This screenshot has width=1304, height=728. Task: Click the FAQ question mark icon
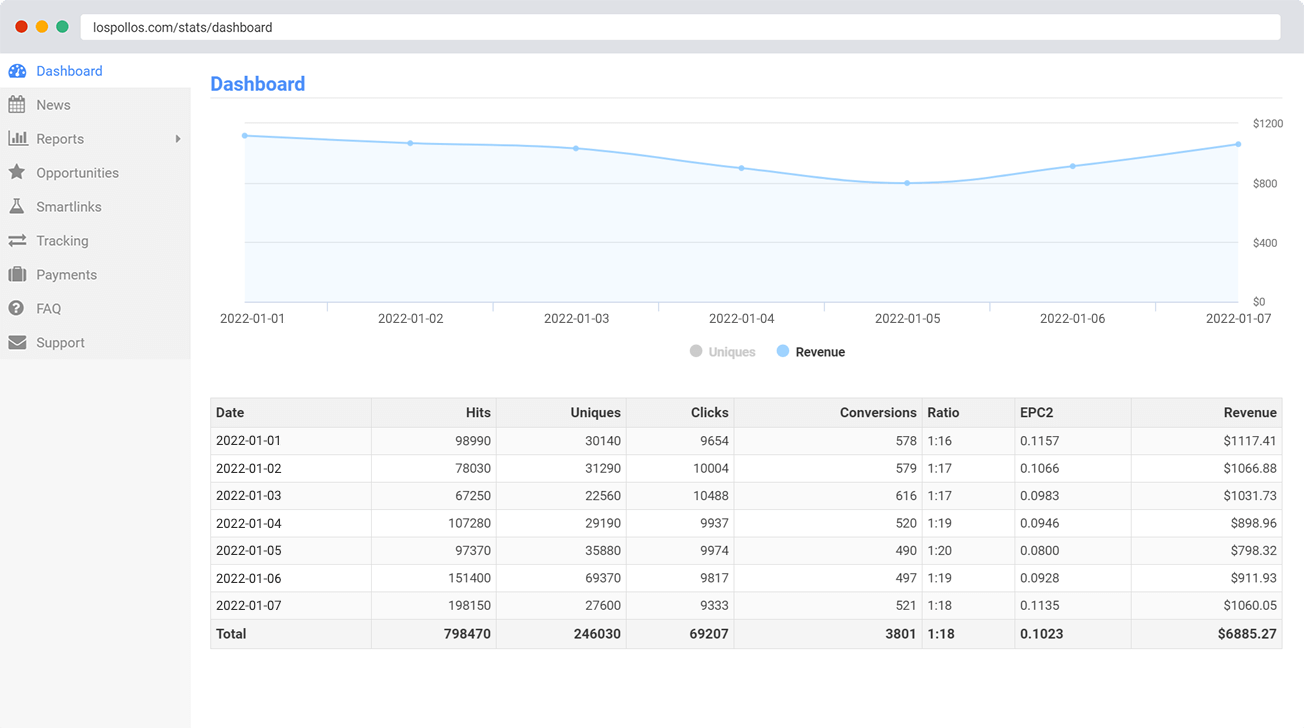click(18, 308)
